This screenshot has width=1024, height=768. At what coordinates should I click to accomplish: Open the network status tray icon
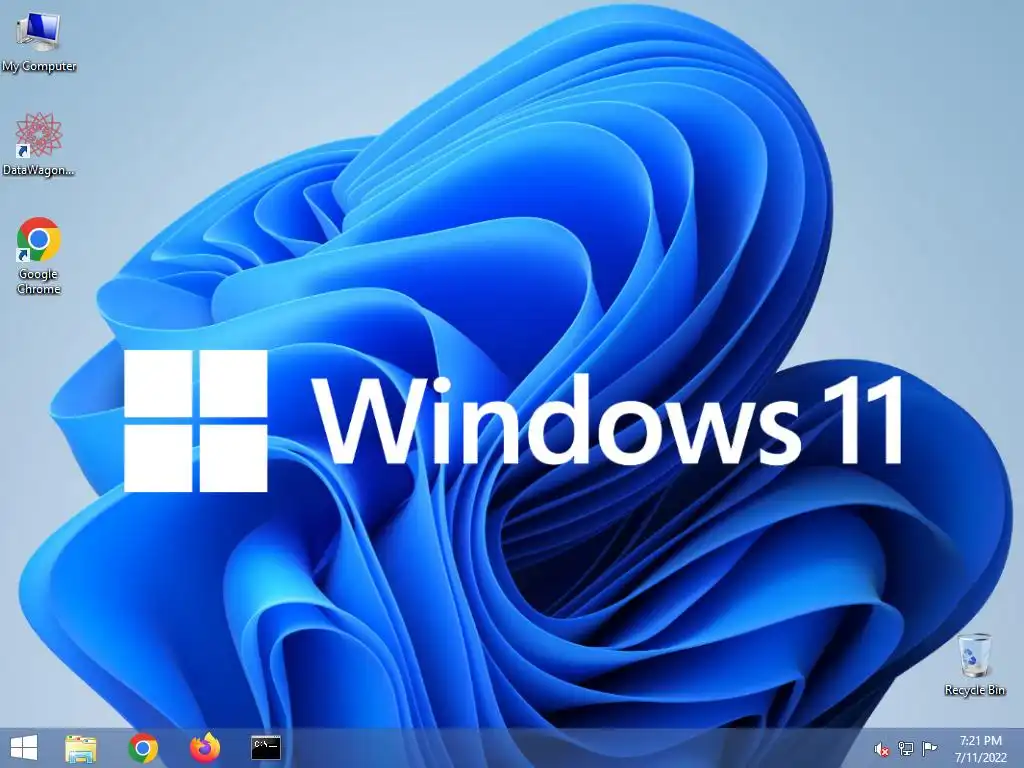[x=906, y=748]
